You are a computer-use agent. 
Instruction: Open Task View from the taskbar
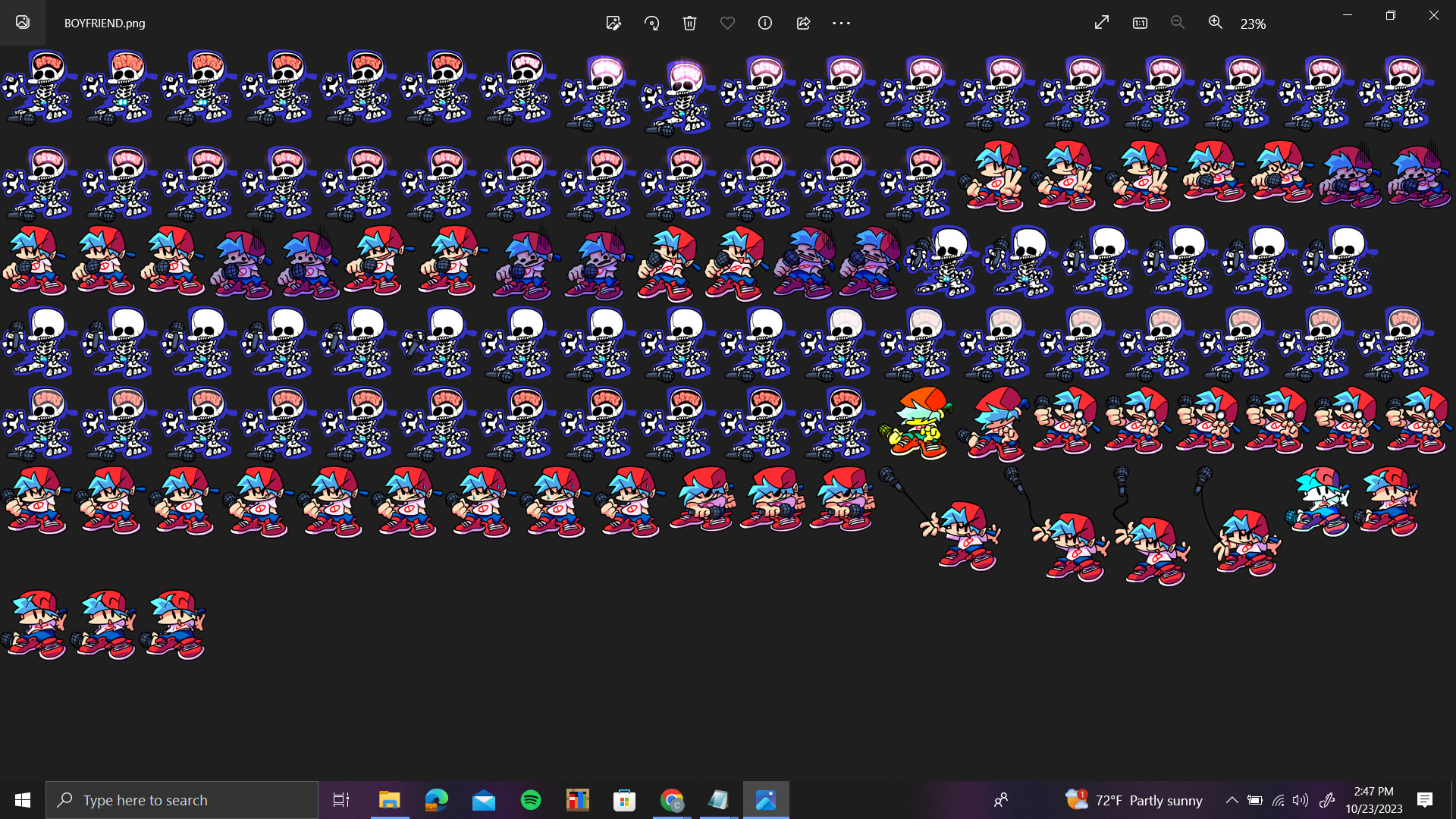click(341, 800)
